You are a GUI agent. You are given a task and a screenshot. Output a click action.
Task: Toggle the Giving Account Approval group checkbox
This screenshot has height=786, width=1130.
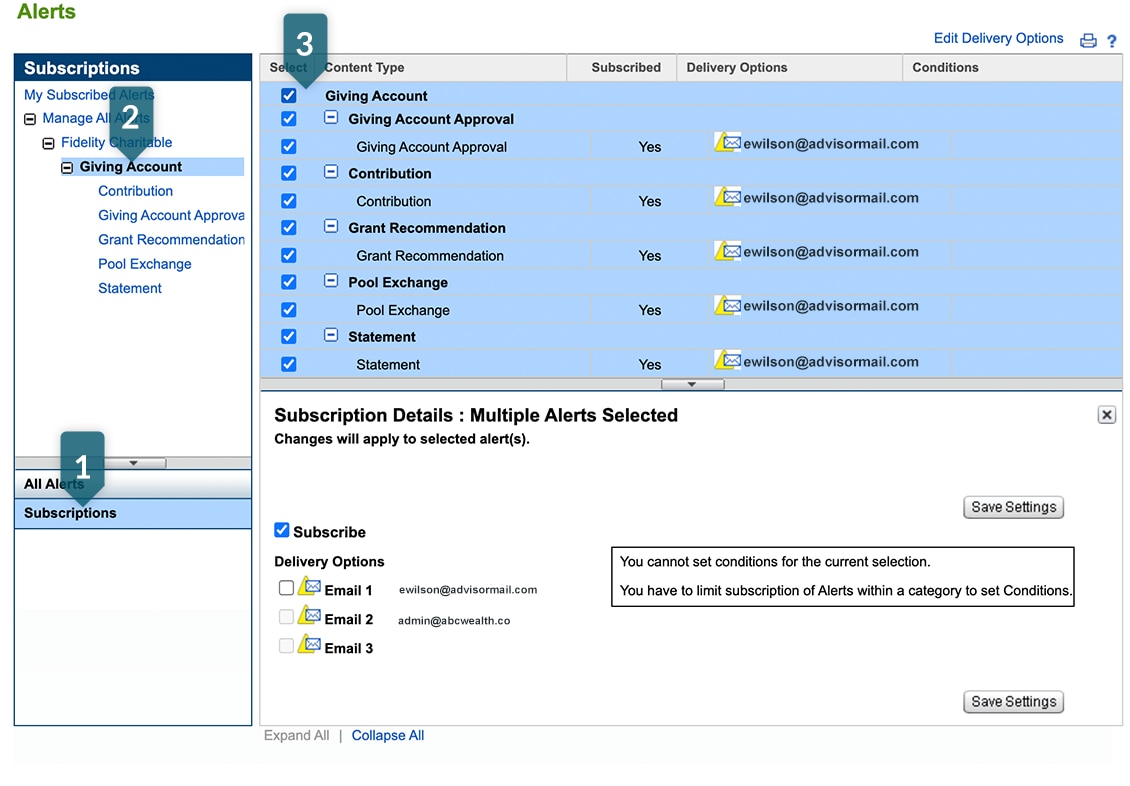pyautogui.click(x=288, y=119)
